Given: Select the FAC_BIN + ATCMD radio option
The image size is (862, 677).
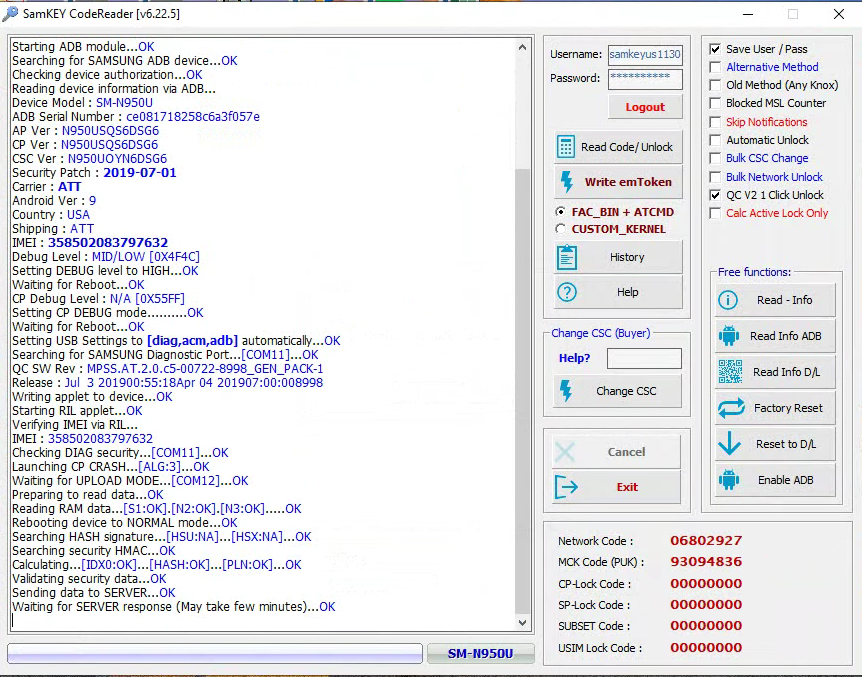Looking at the screenshot, I should point(561,212).
